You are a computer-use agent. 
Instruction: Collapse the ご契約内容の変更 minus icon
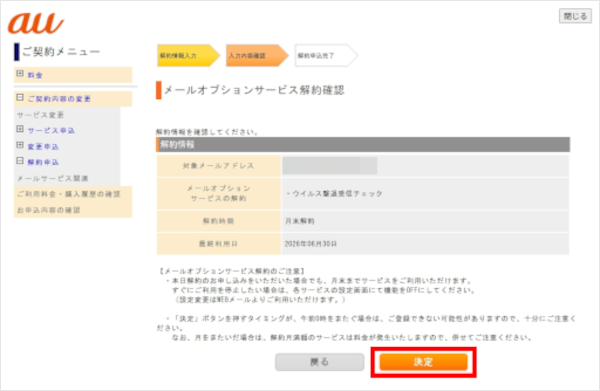point(20,98)
